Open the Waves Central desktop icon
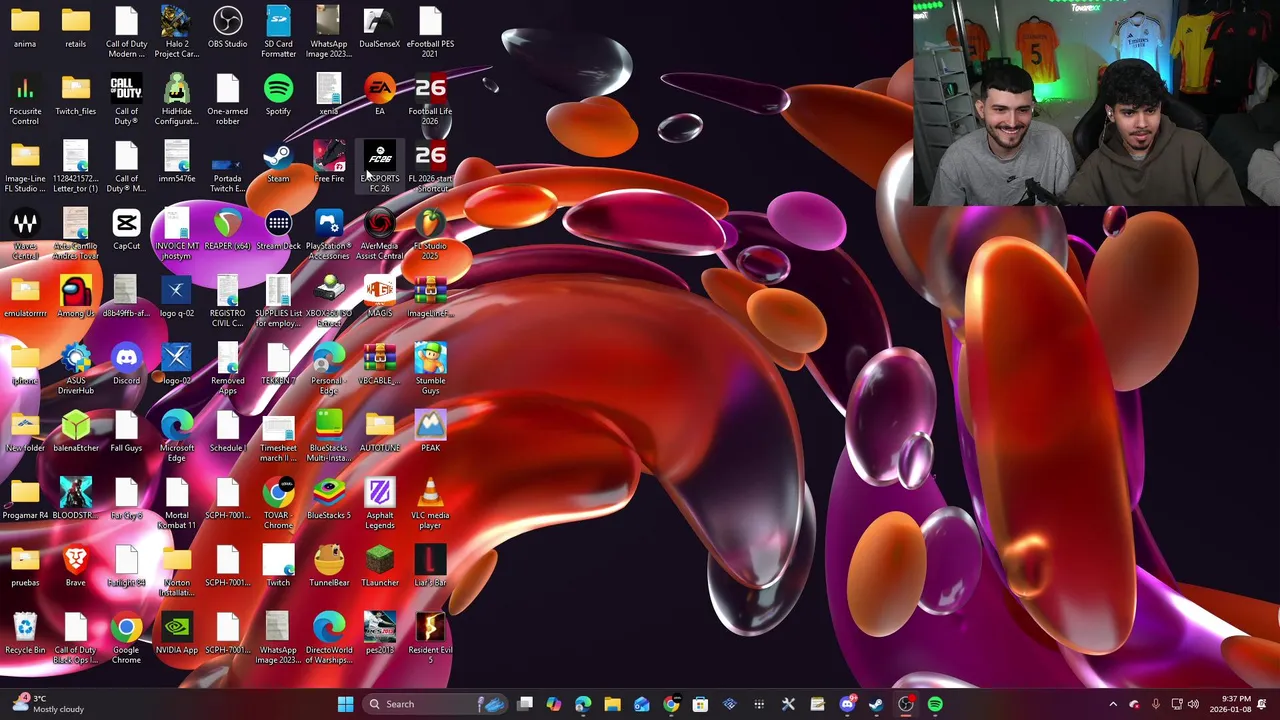The height and width of the screenshot is (720, 1280). [25, 234]
